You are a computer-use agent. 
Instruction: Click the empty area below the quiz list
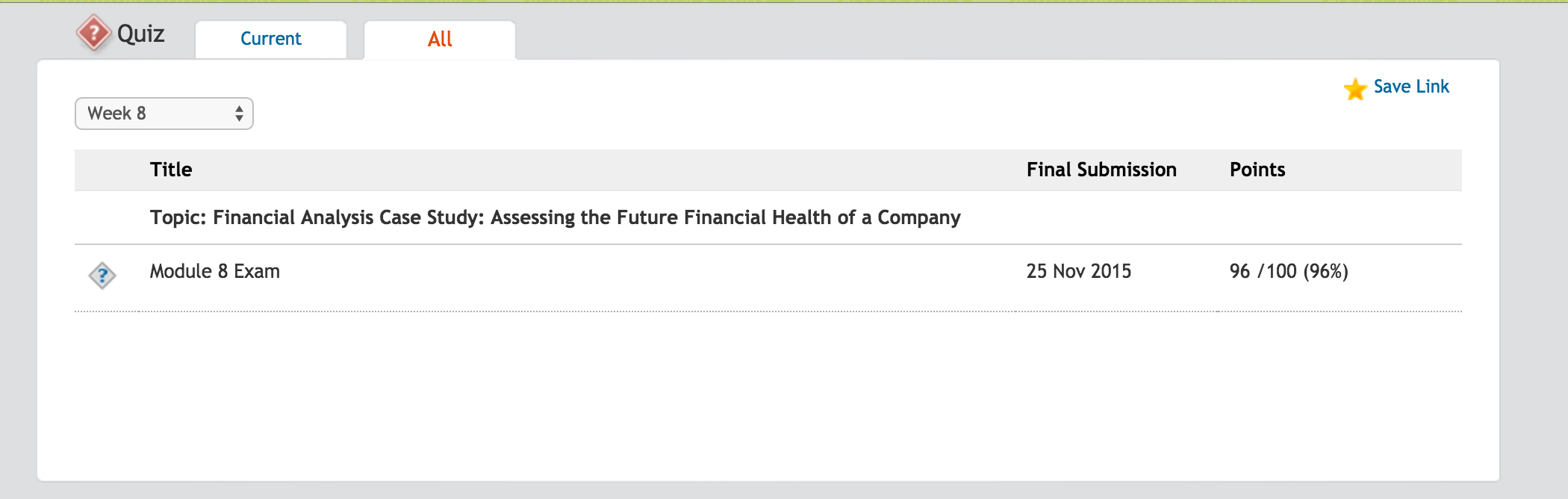768,396
